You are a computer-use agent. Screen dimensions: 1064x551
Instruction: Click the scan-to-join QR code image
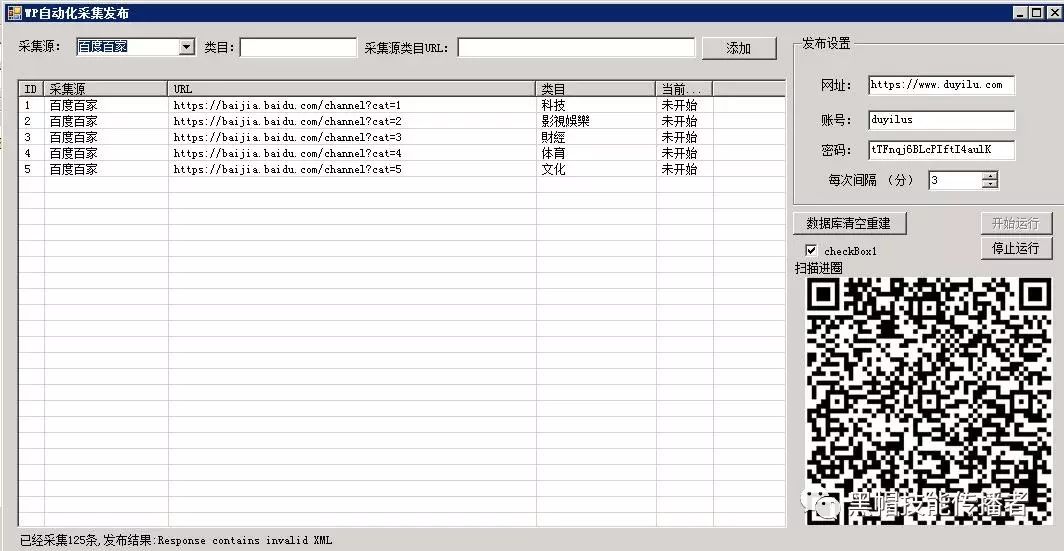click(x=928, y=400)
